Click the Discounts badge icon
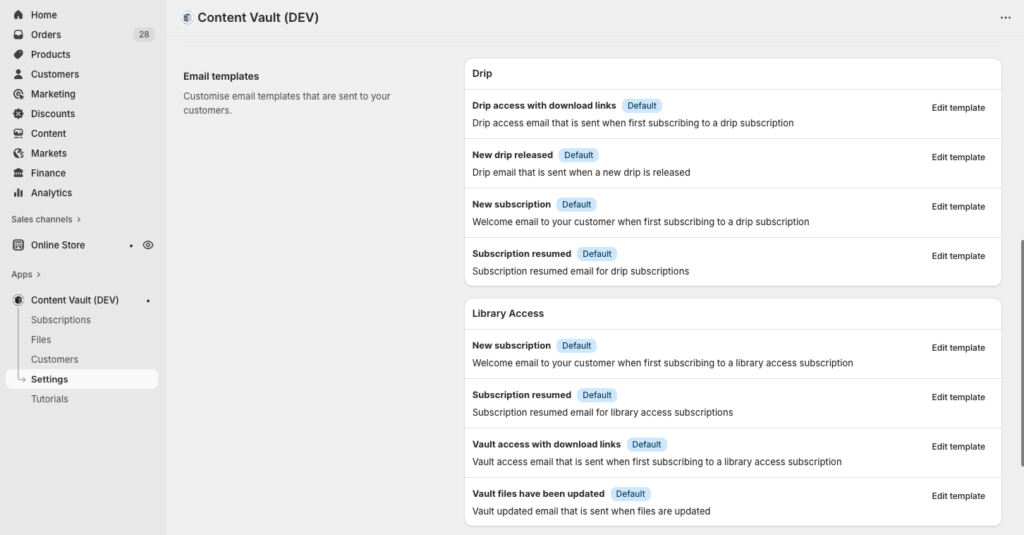 [x=18, y=114]
